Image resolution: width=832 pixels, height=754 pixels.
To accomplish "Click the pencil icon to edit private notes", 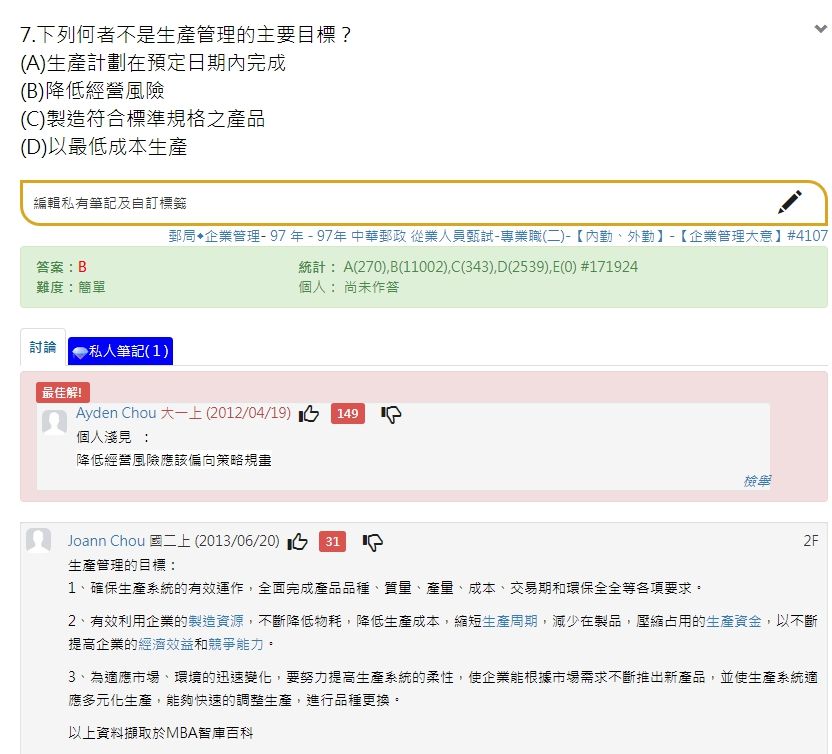I will (x=791, y=201).
